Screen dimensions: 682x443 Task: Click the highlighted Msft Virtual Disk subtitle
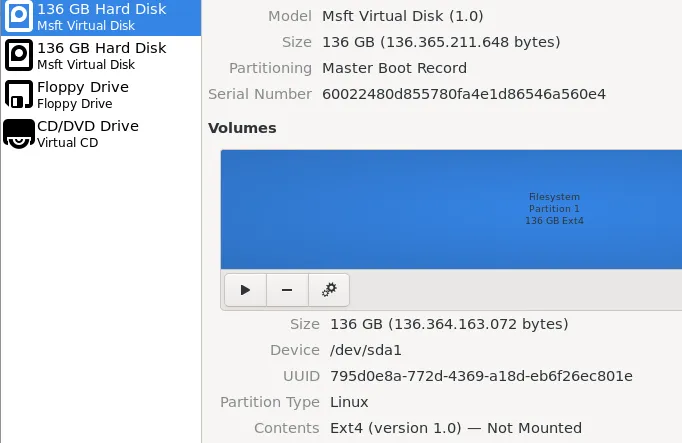coord(86,26)
